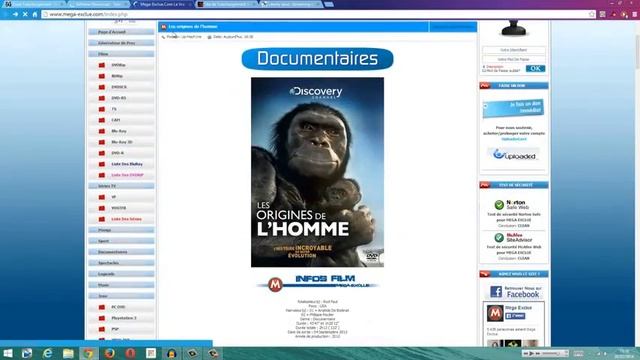The image size is (640, 360).
Task: Open the Logiciels sidebar category
Action: coord(121,274)
